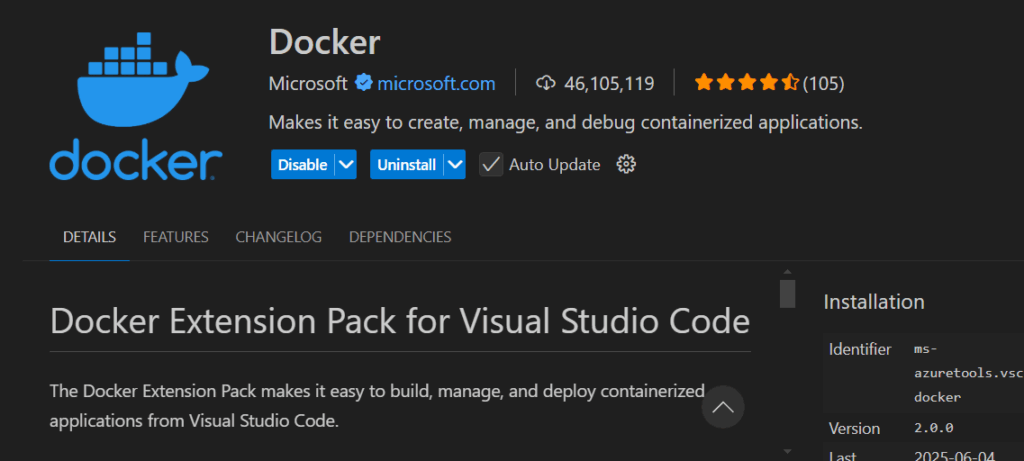This screenshot has height=461, width=1024.
Task: Open the Uninstall dropdown arrow
Action: click(455, 165)
